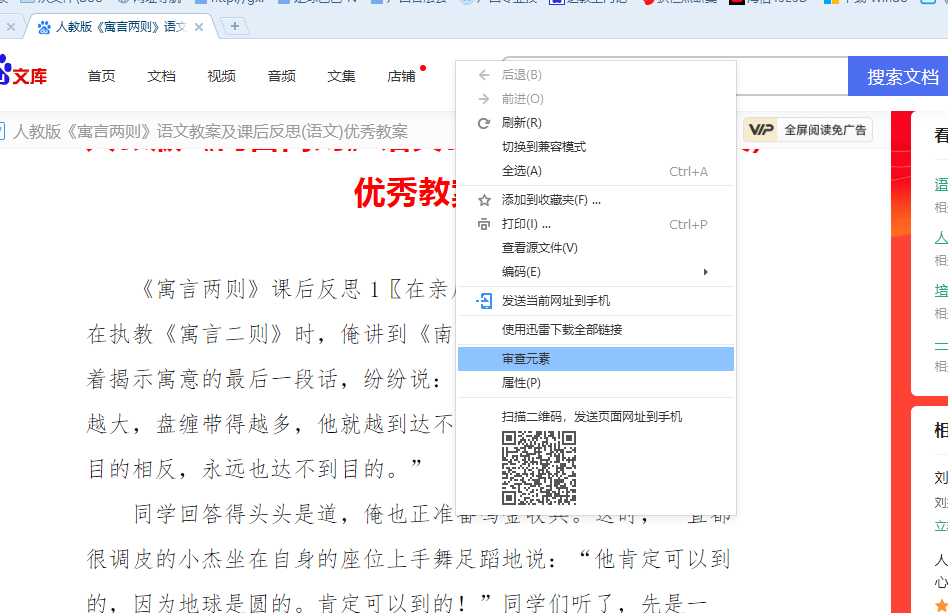Image resolution: width=948 pixels, height=613 pixels.
Task: Click the forward arrow icon beside 前进(O)
Action: (x=482, y=98)
